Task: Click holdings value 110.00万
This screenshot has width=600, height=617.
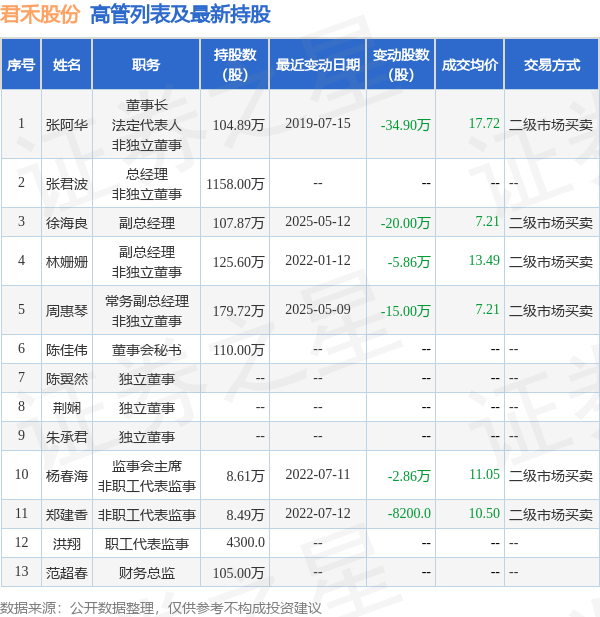Action: click(x=238, y=350)
